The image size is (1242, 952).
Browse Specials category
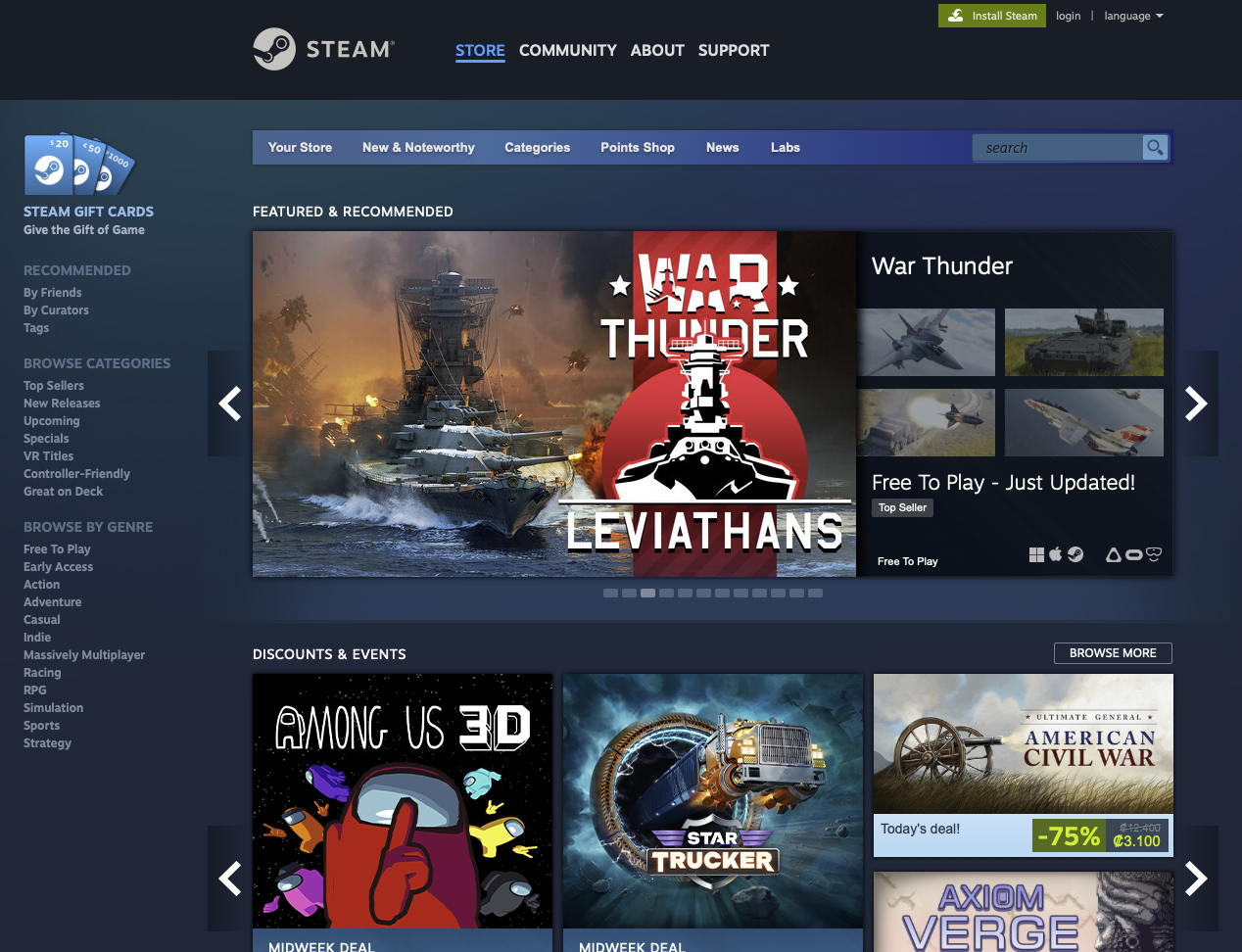46,439
